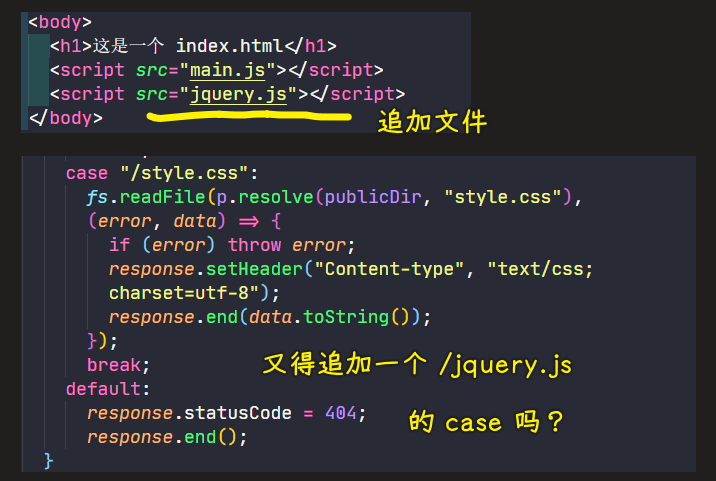The height and width of the screenshot is (481, 716).
Task: Click the closing brace of switch
Action: tap(48, 460)
